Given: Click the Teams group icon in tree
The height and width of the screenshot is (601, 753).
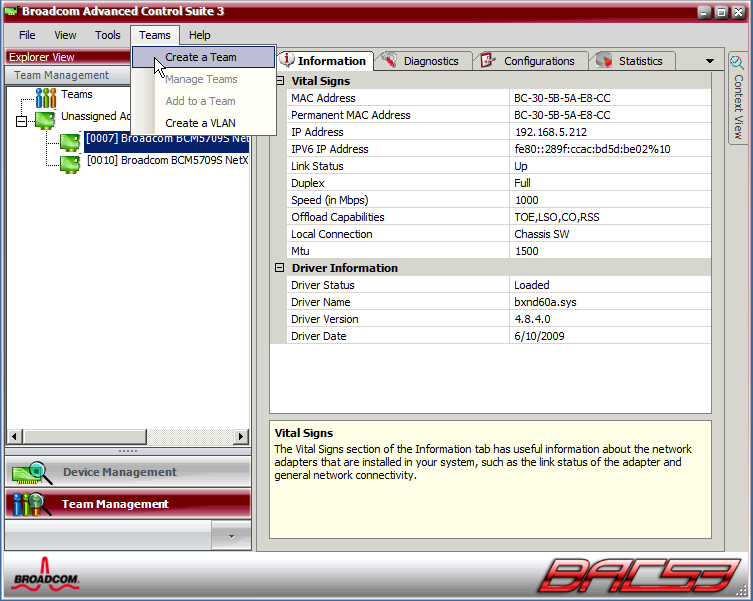Looking at the screenshot, I should click(x=46, y=98).
